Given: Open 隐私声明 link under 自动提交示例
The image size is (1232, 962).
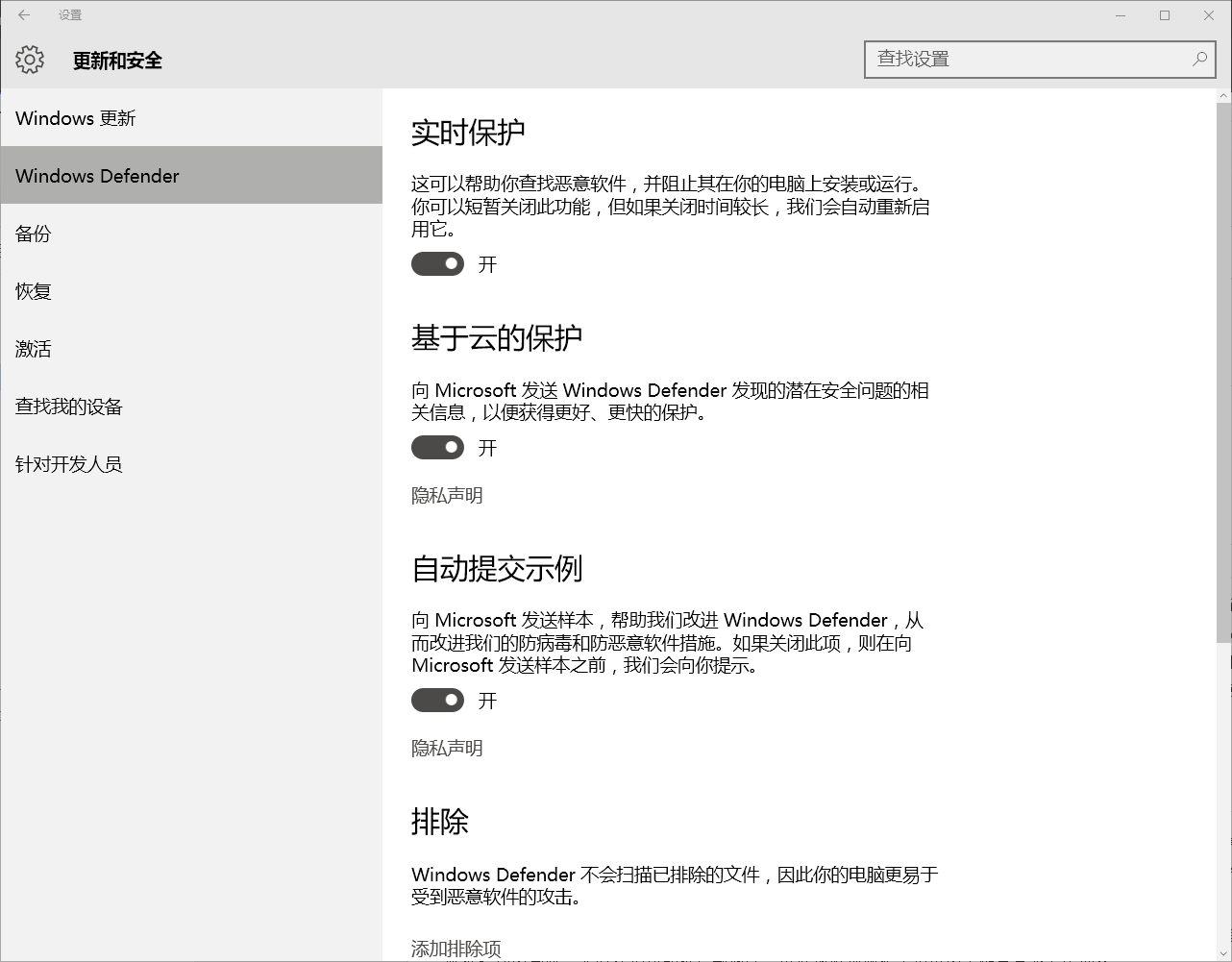Looking at the screenshot, I should [447, 749].
